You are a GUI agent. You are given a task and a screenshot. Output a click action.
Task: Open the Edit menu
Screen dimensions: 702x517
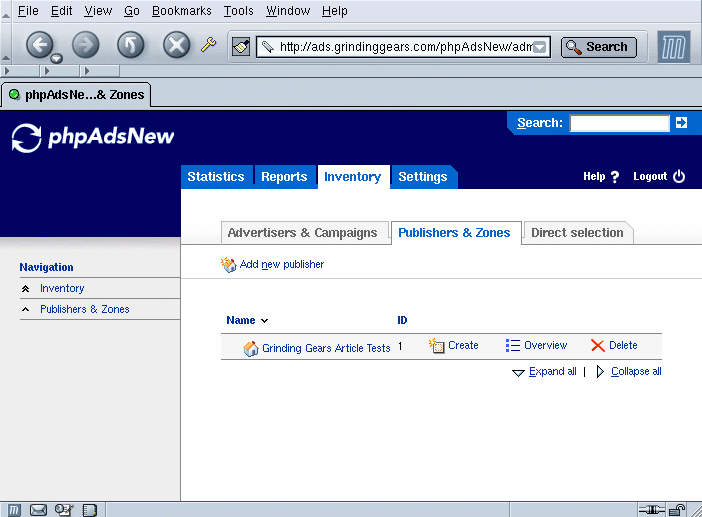pyautogui.click(x=61, y=11)
